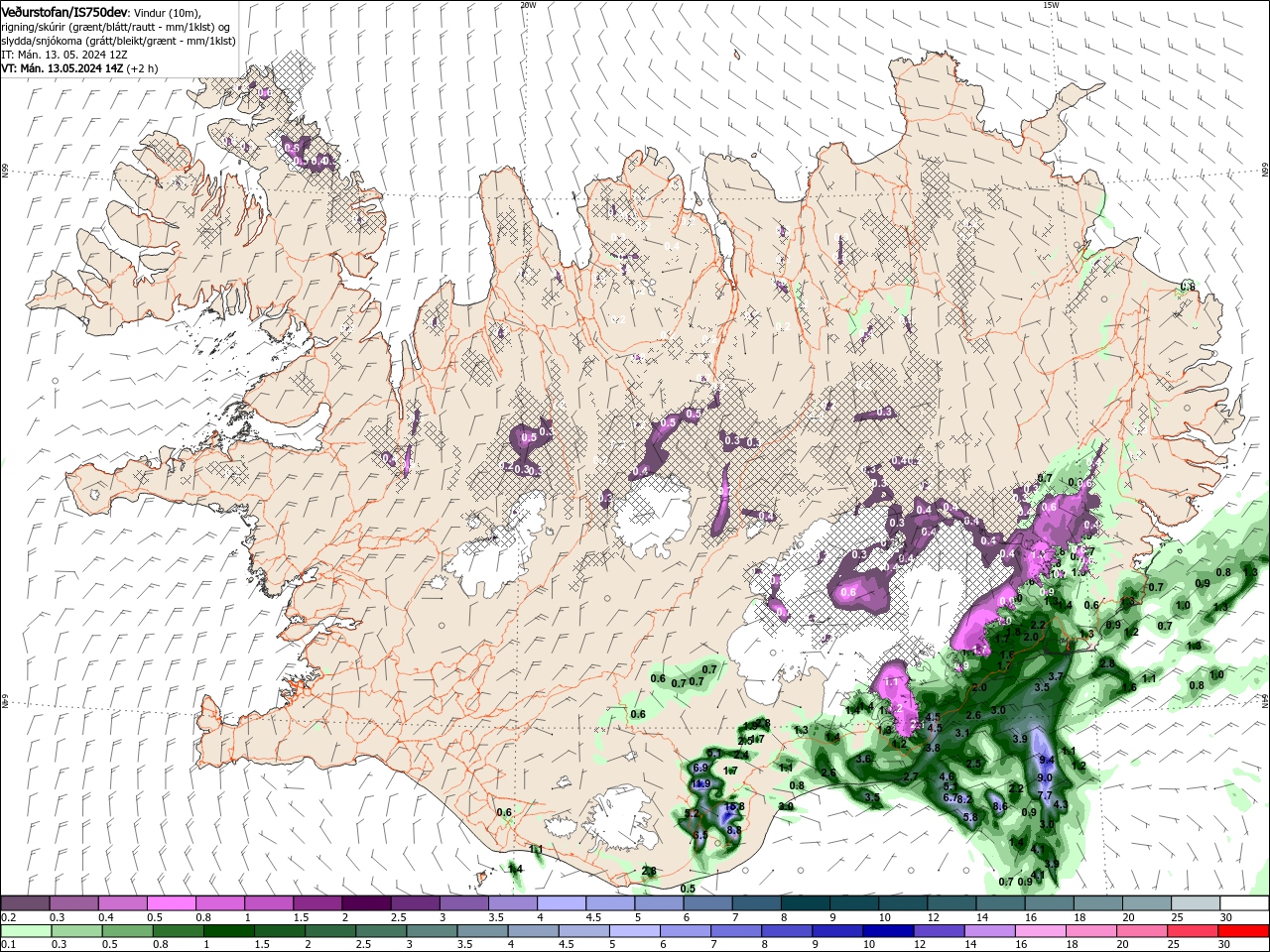Click the 9.4 precipitation value on the map
1270x952 pixels.
1046,760
